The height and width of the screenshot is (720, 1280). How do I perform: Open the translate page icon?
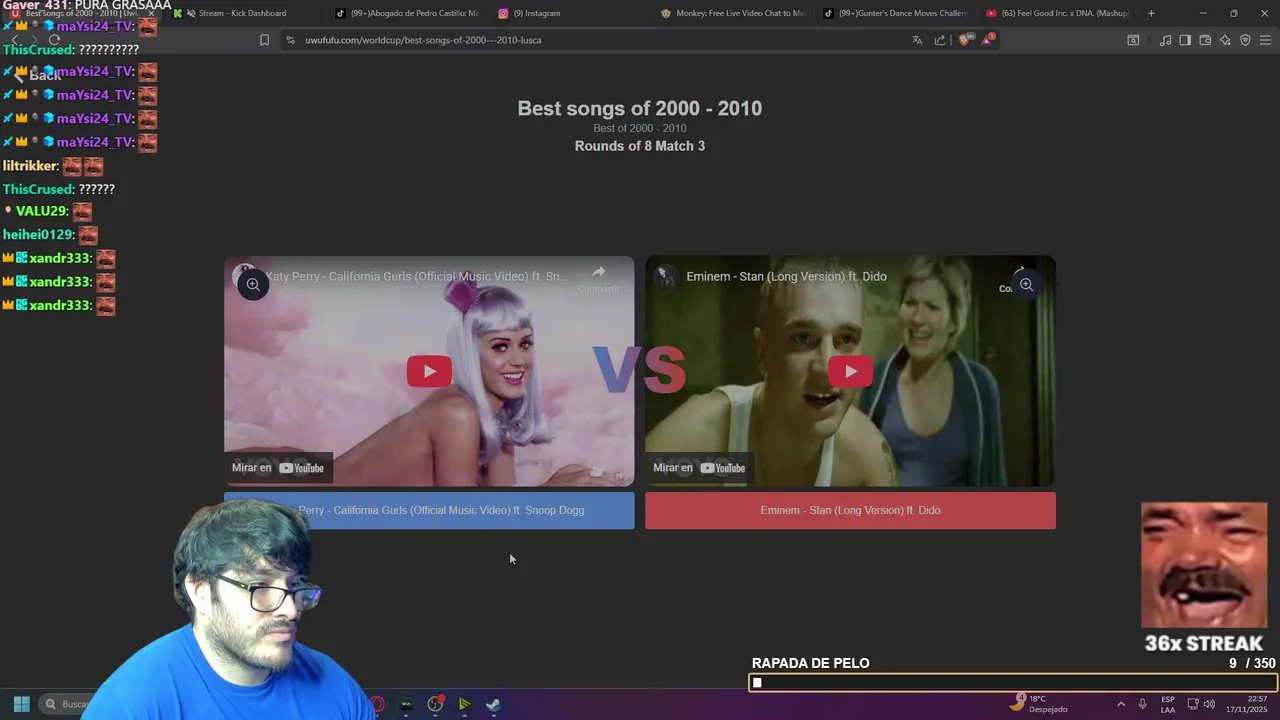(917, 40)
